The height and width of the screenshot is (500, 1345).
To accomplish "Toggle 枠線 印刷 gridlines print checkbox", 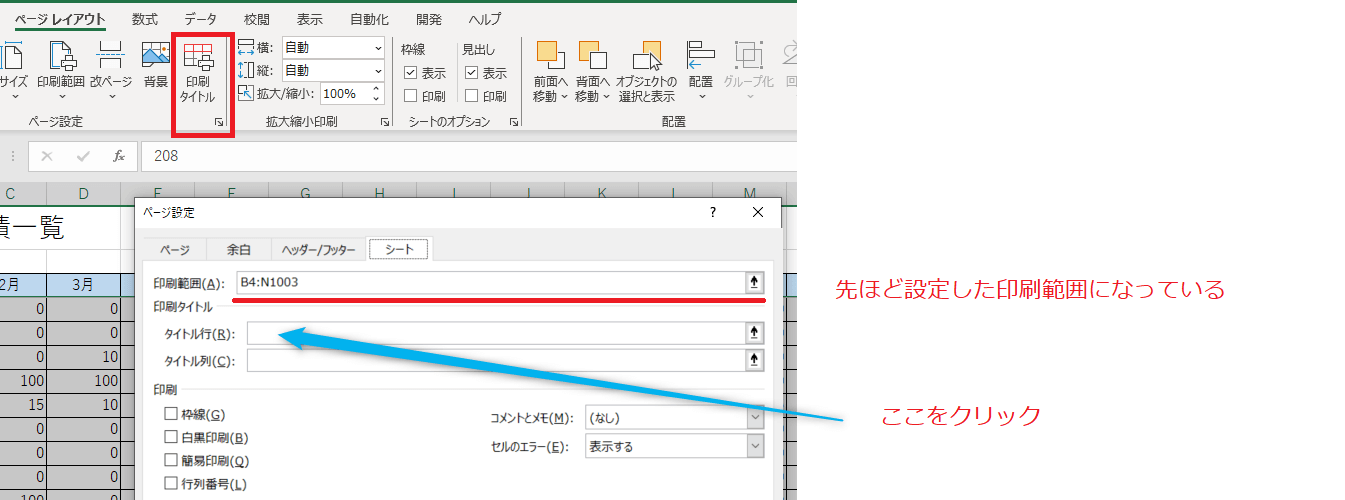I will (410, 96).
